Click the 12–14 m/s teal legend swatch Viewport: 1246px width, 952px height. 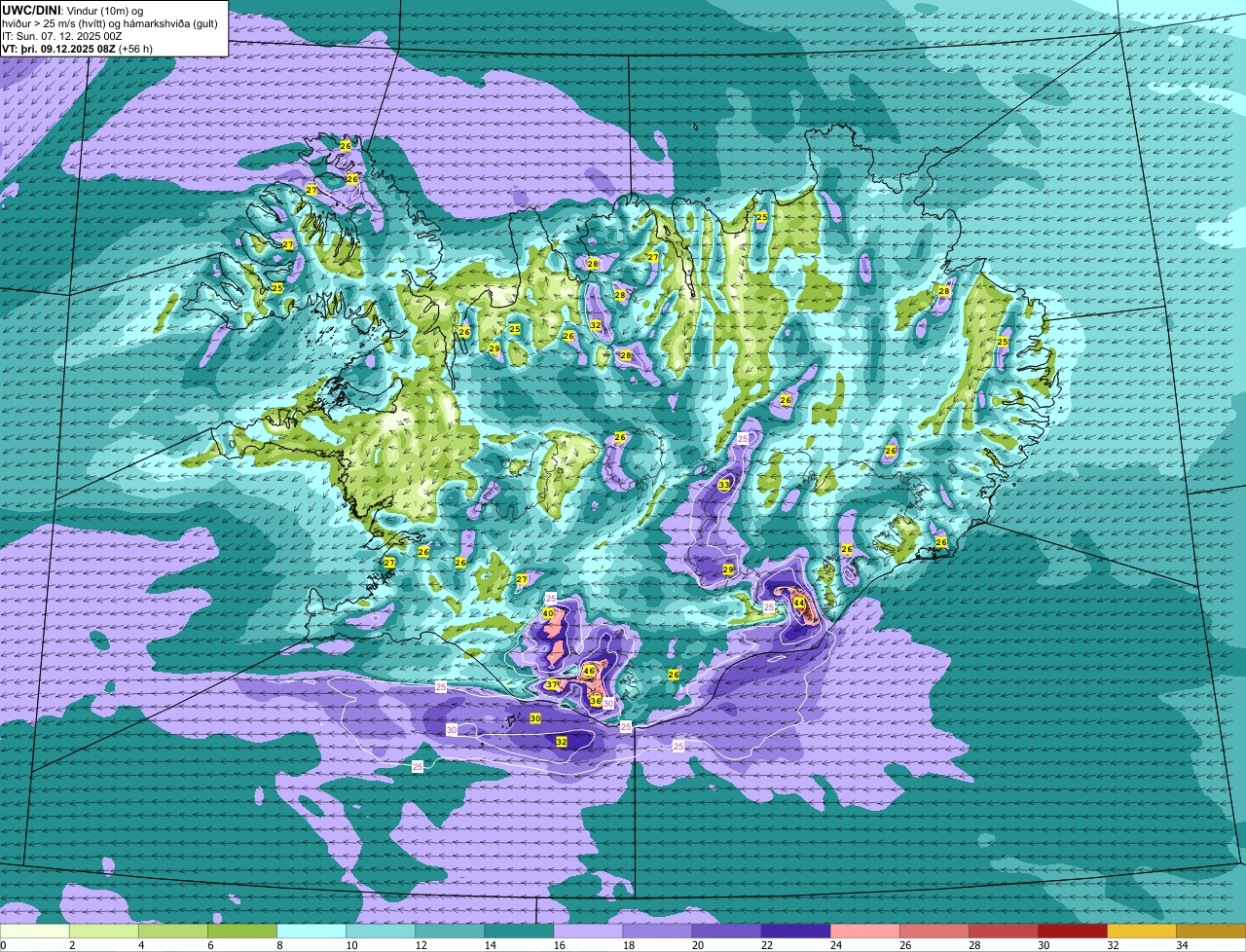pos(449,932)
